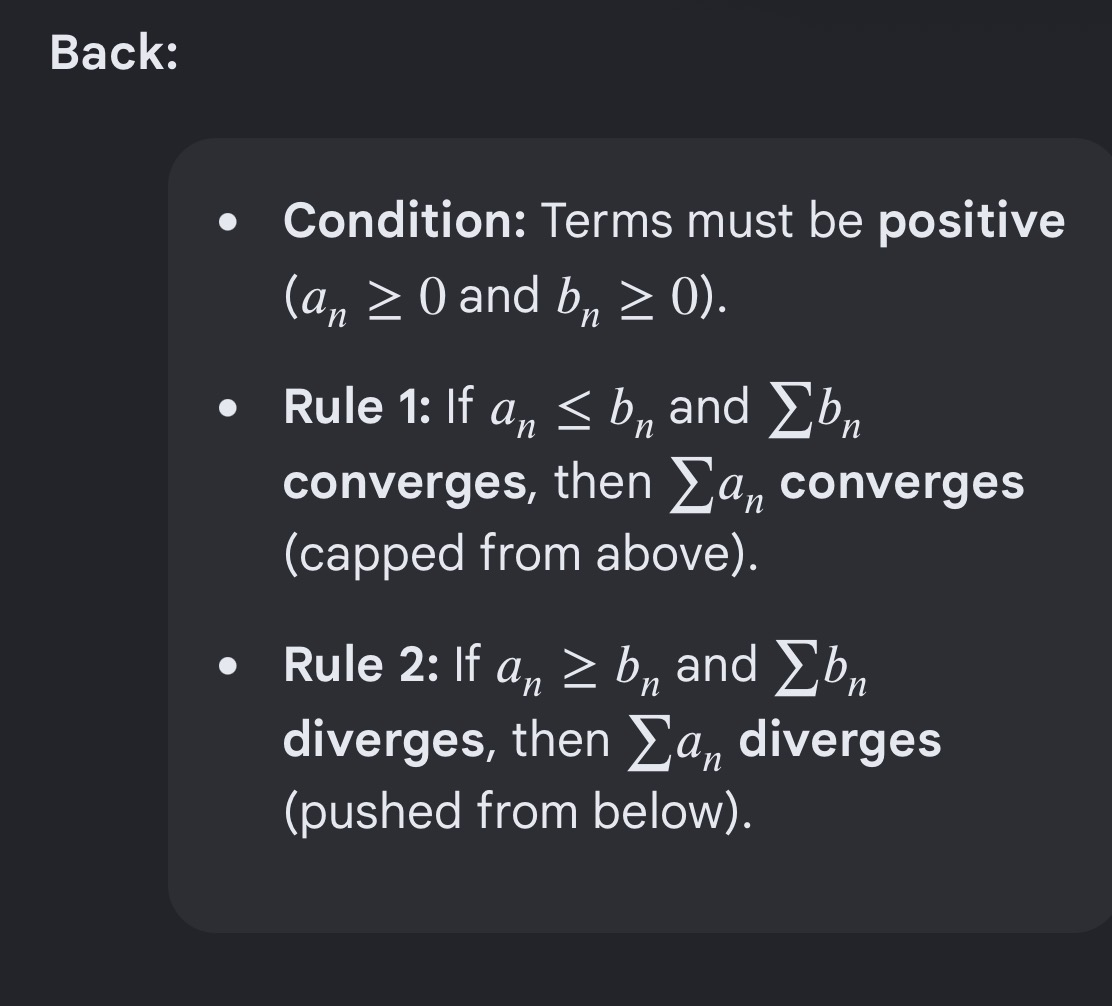Click the "Rule 2:" label
The width and height of the screenshot is (1112, 1006).
pyautogui.click(x=361, y=665)
